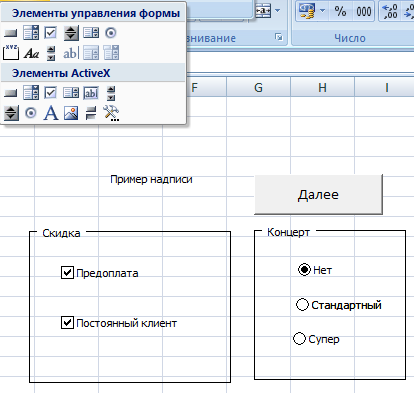Click the greyed-out Text Field (ab|) icon

tap(71, 53)
